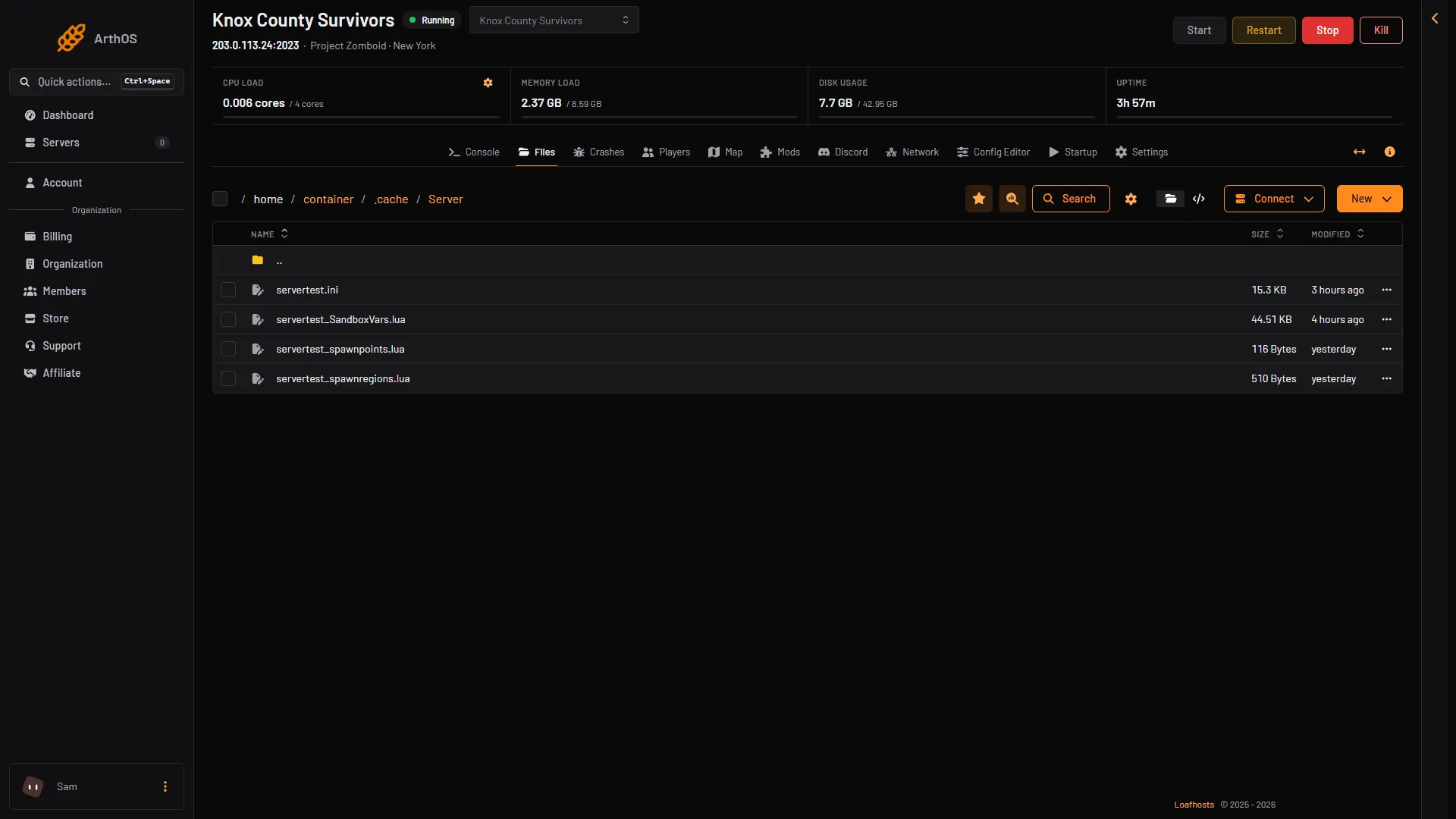Image resolution: width=1456 pixels, height=819 pixels.
Task: Expand the New dropdown
Action: point(1370,199)
